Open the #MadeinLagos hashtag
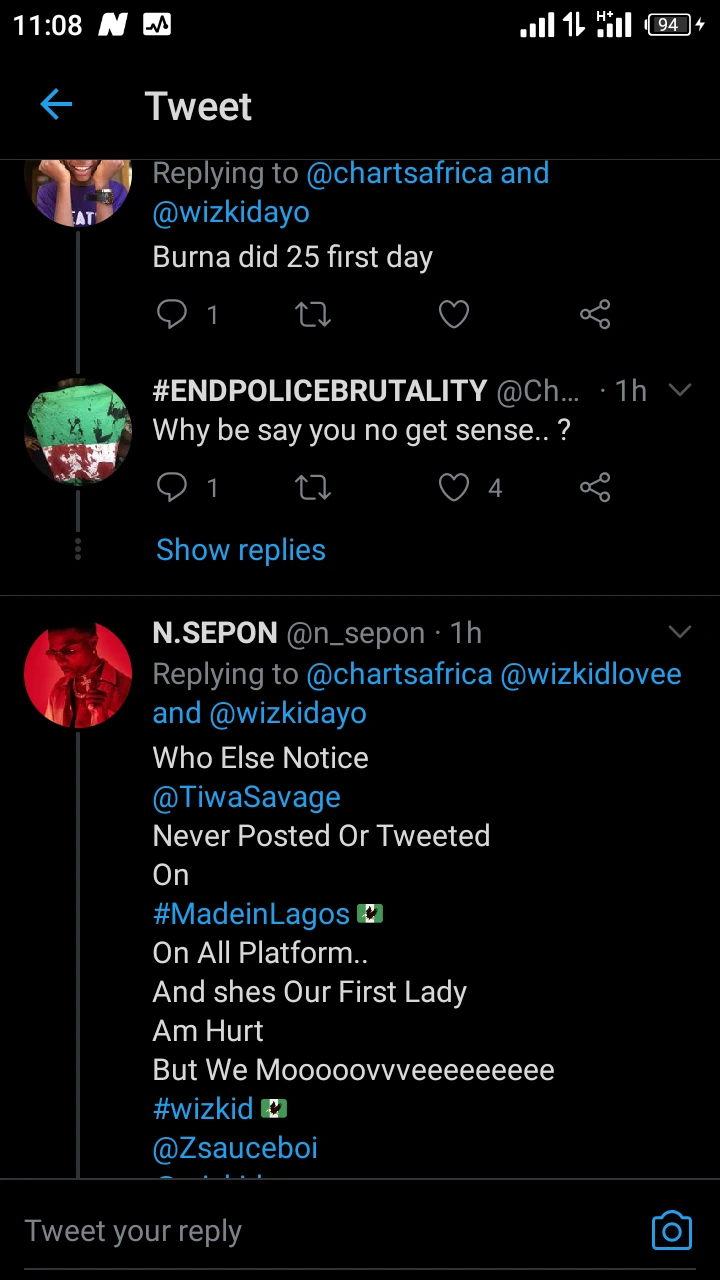 (x=251, y=913)
